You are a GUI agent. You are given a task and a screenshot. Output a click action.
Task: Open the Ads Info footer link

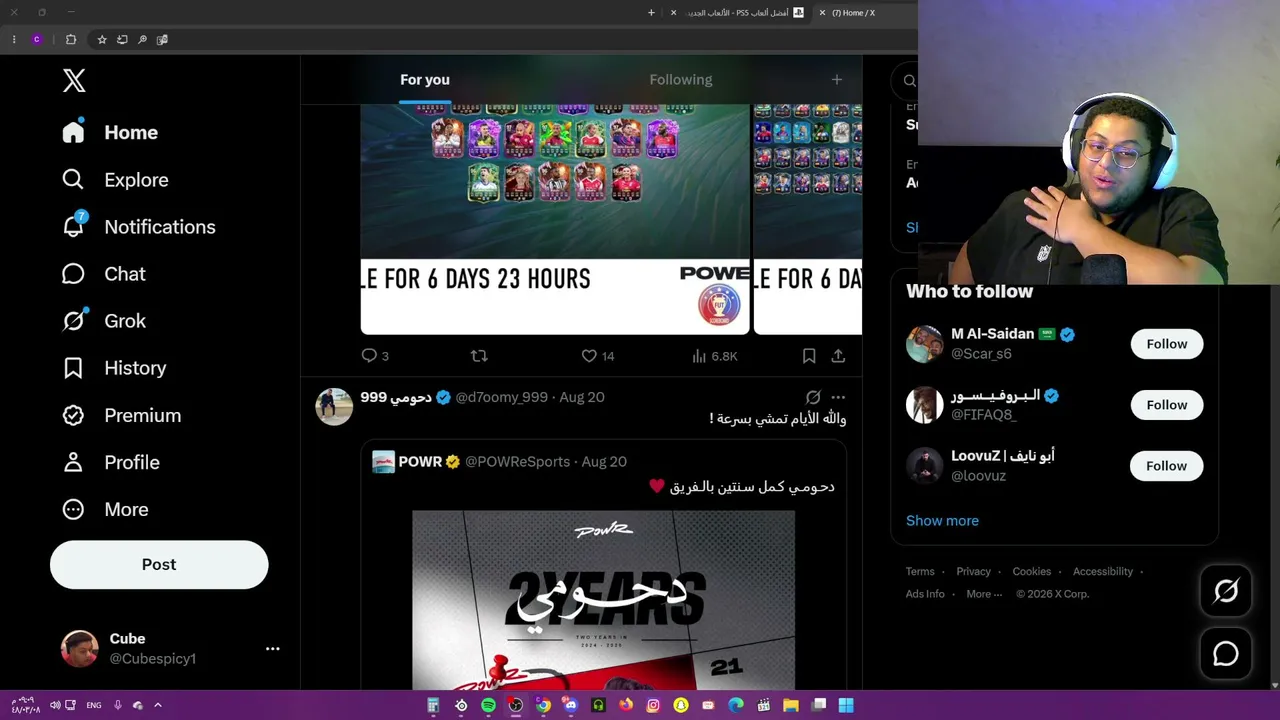925,594
